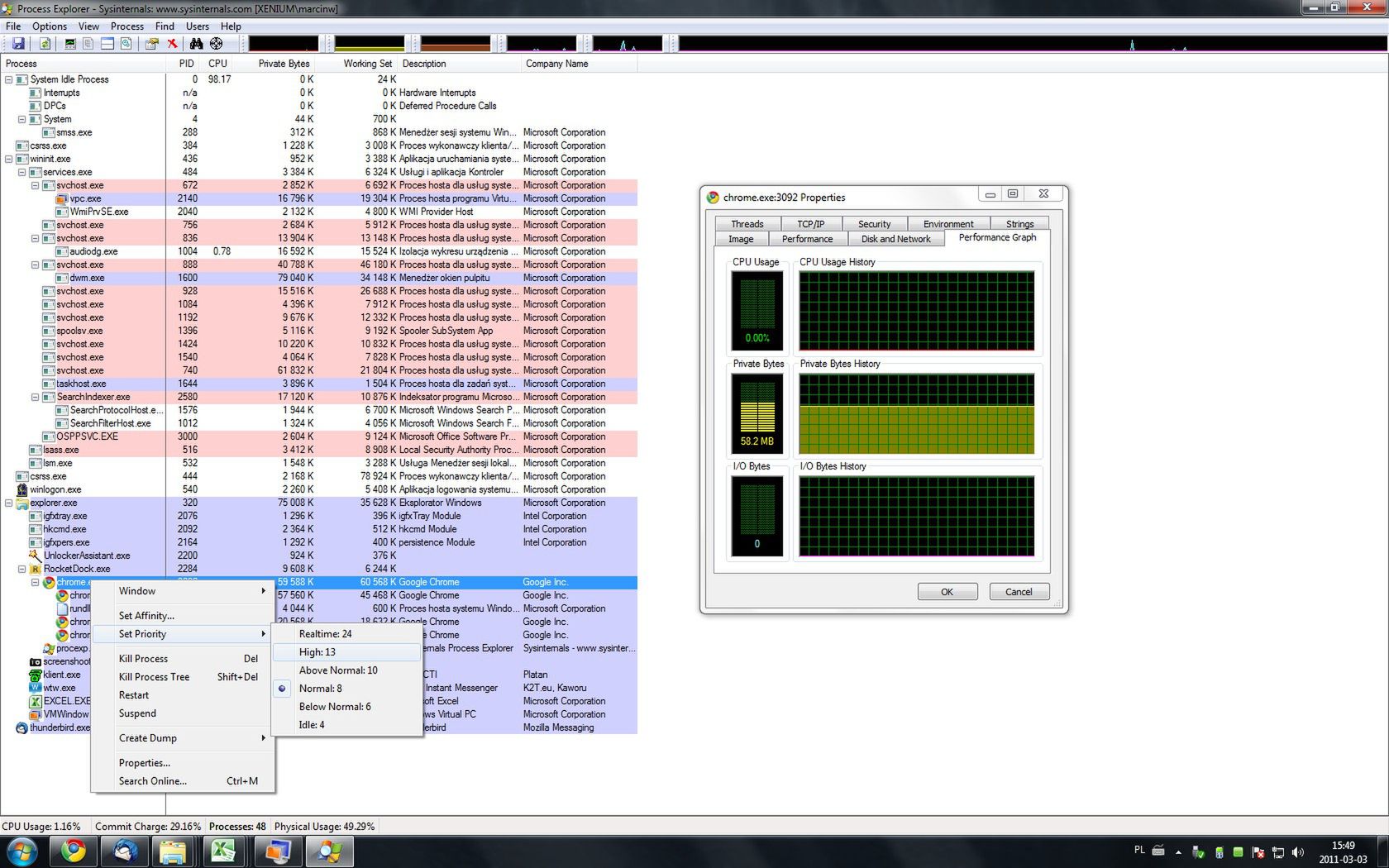The image size is (1389, 868).
Task: Collapse the services.exe tree node
Action: point(22,172)
